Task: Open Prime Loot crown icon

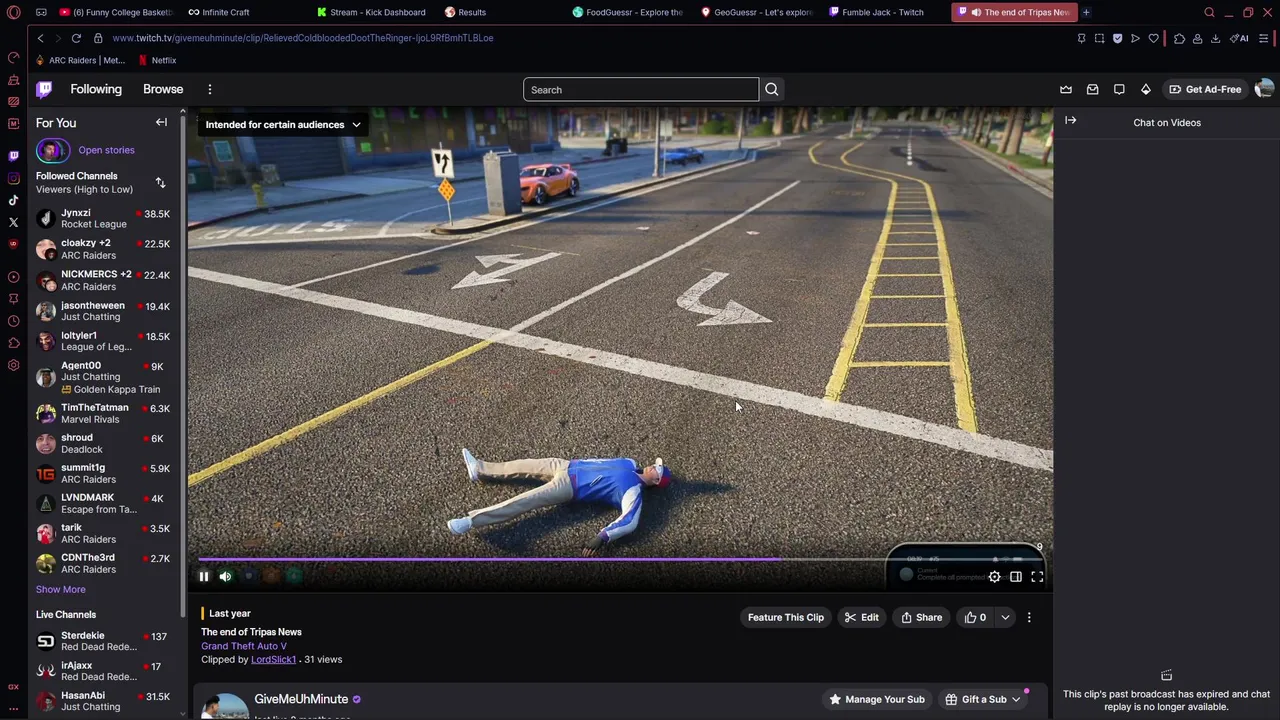Action: tap(1066, 89)
